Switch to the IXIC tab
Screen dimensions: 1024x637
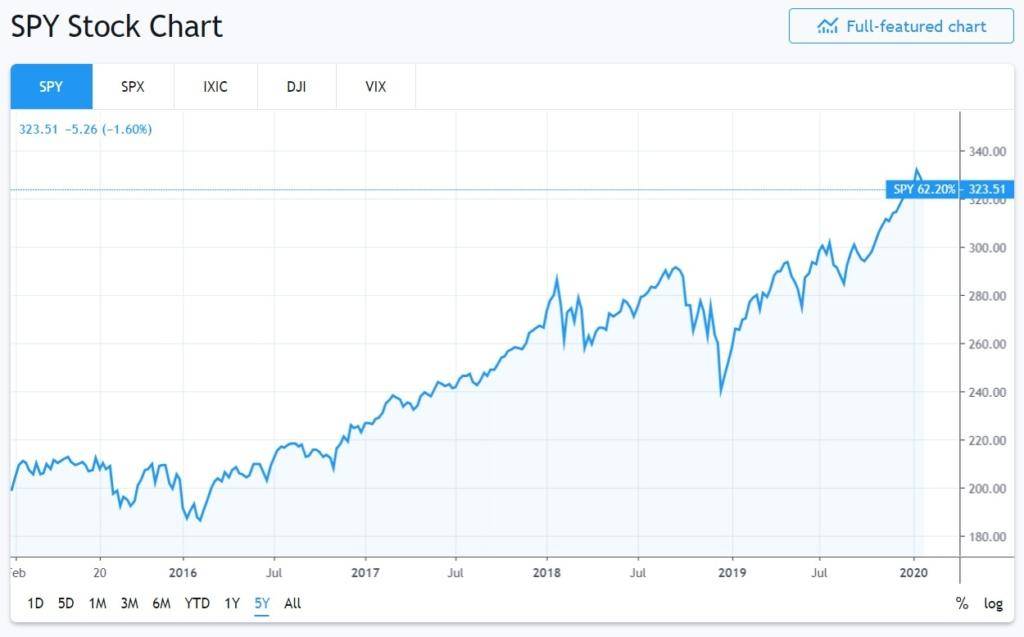[215, 87]
